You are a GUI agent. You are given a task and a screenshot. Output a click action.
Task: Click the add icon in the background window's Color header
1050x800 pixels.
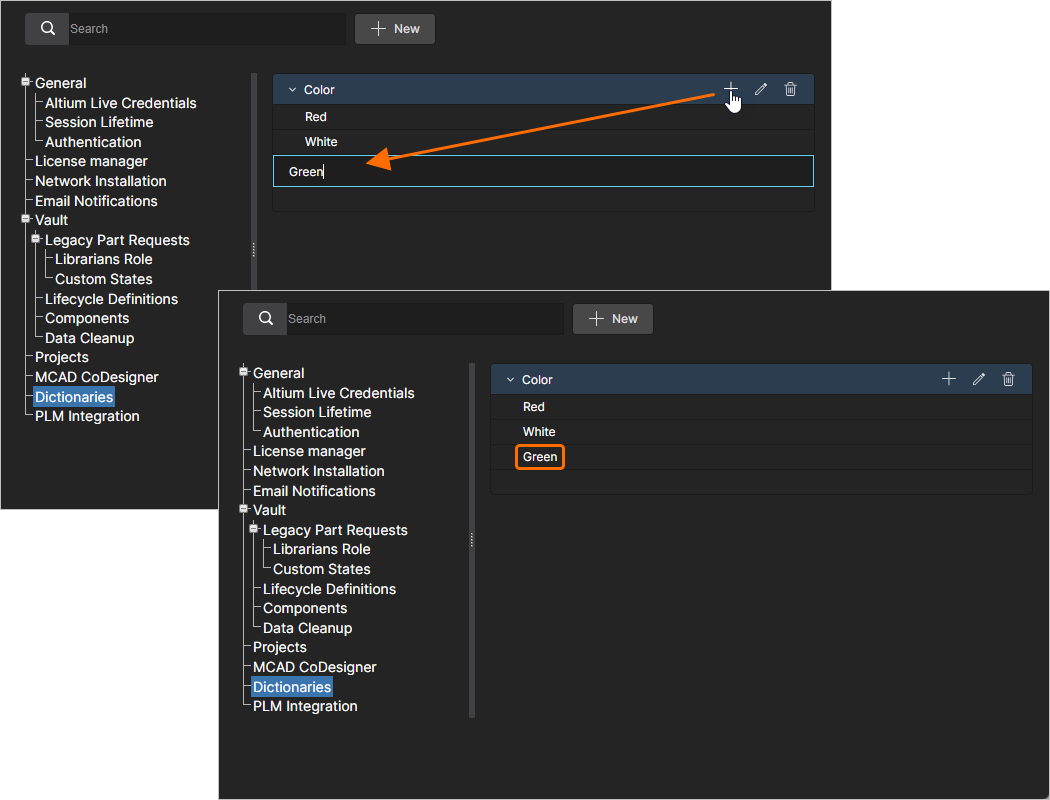coord(730,89)
